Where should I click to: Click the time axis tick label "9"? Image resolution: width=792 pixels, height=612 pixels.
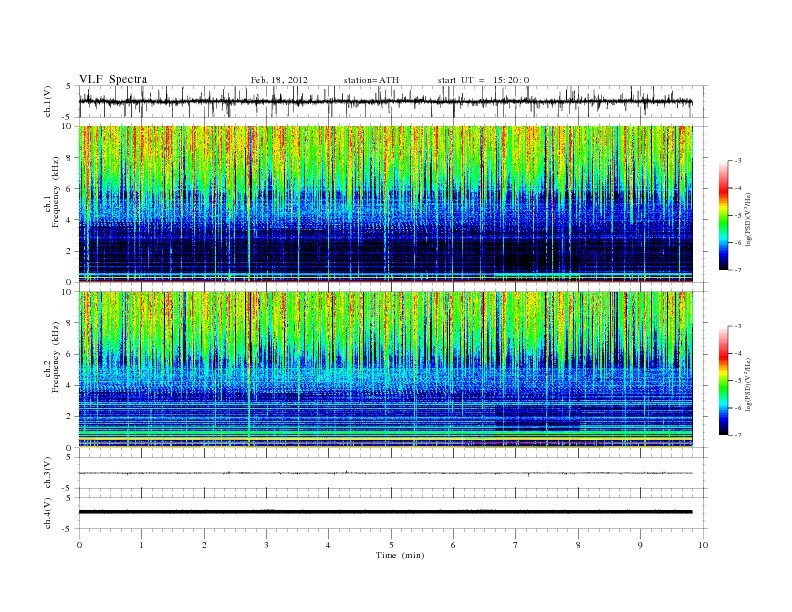tap(640, 545)
